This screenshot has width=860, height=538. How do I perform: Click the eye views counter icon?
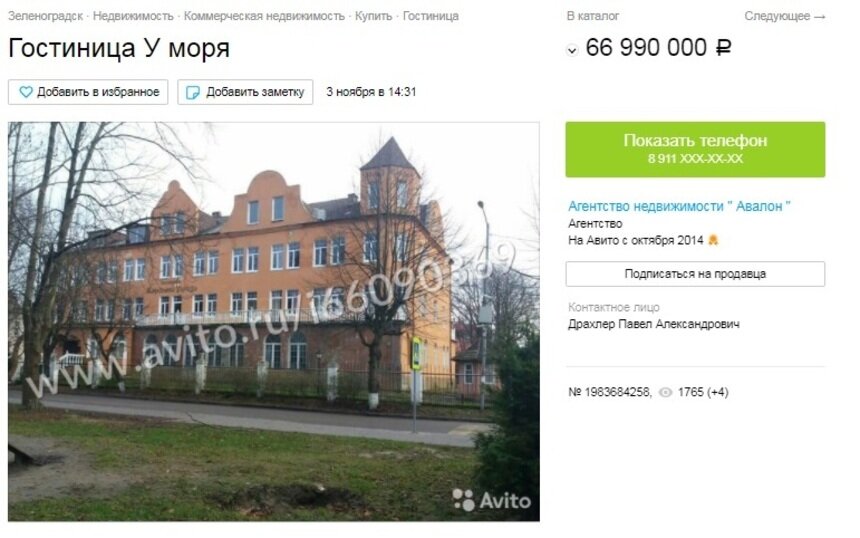[x=665, y=392]
